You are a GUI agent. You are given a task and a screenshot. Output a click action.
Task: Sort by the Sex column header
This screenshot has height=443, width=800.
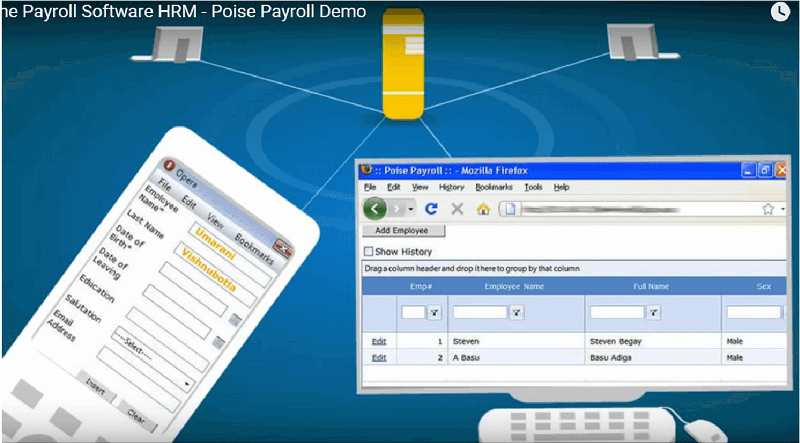[764, 287]
